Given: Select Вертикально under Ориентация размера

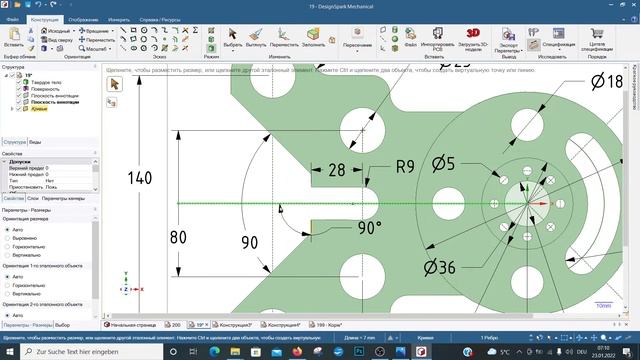Looking at the screenshot, I should 7,255.
